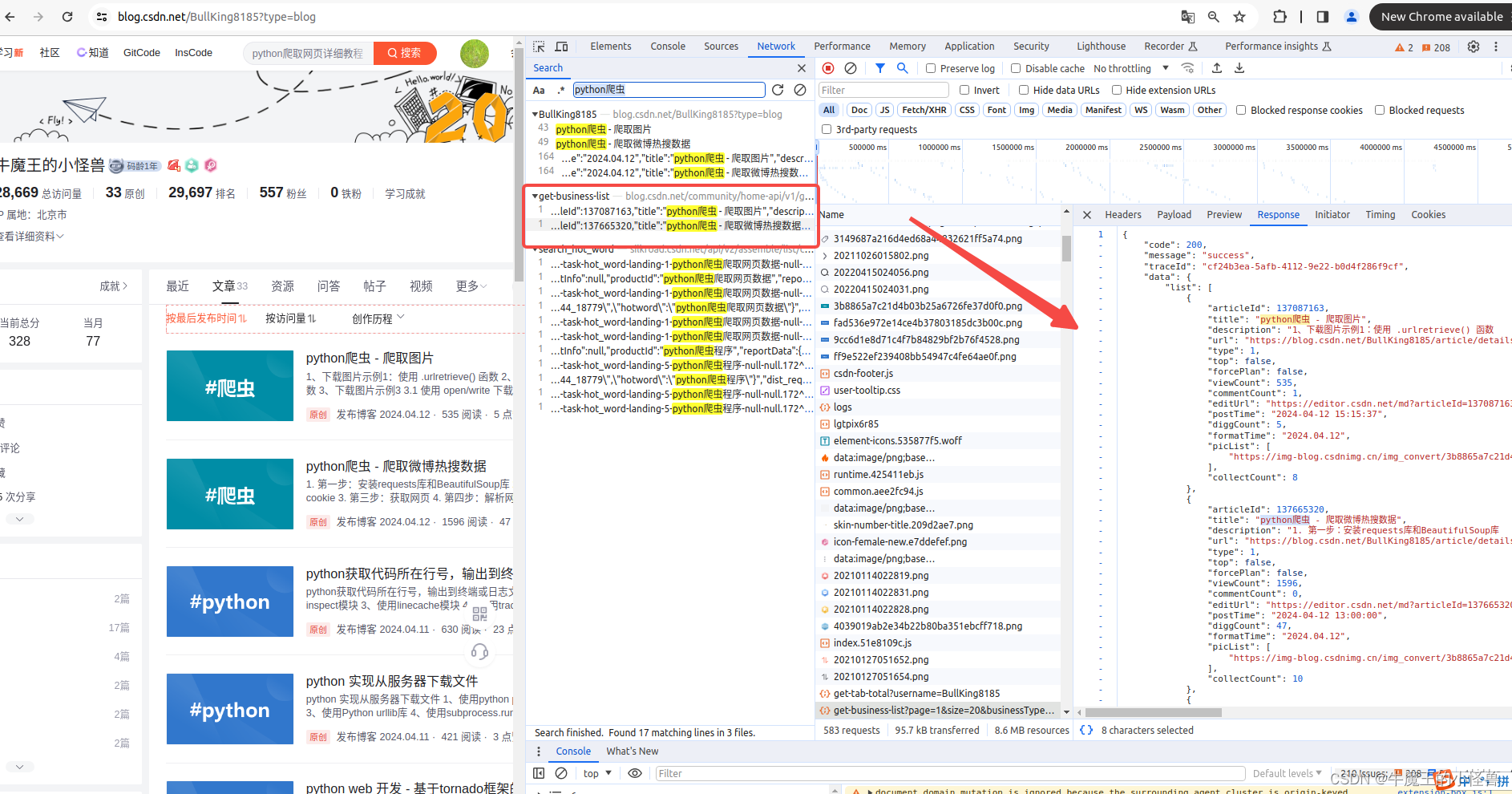1512x794 pixels.
Task: Click the network Filter input field
Action: click(883, 90)
